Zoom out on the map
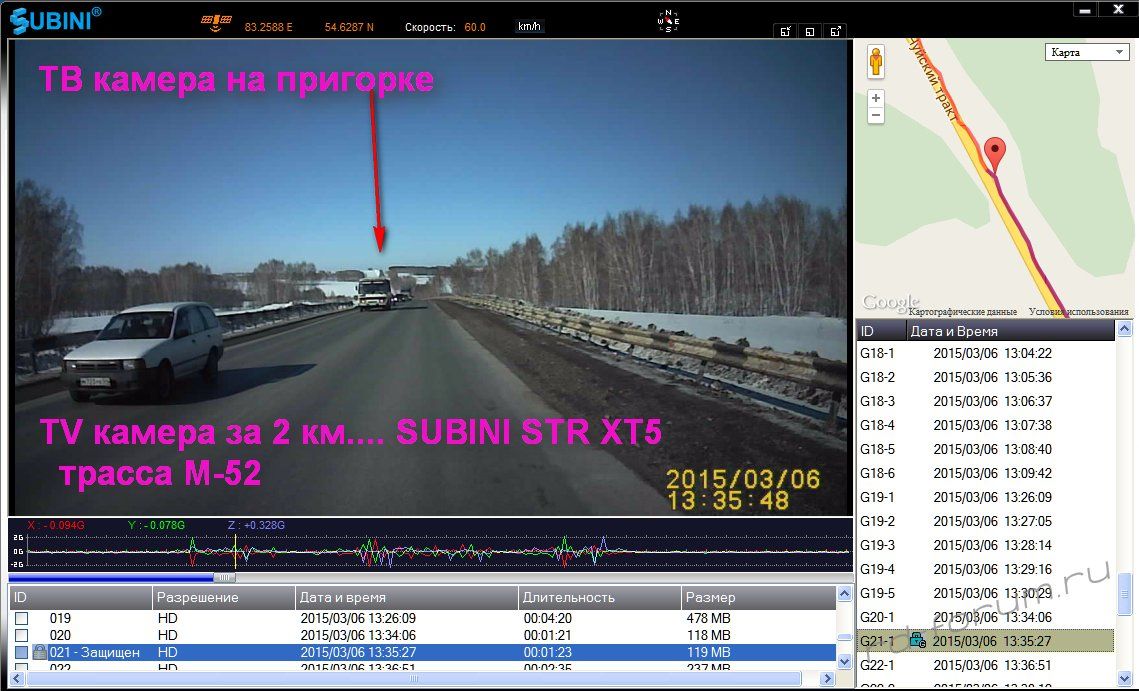Screen dimensions: 1139x691 876,116
